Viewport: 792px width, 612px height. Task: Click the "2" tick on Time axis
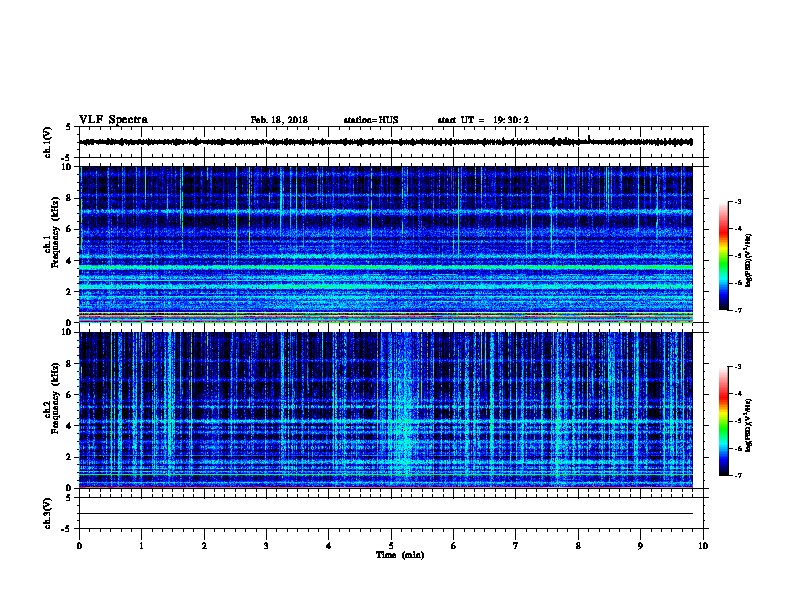click(x=204, y=546)
